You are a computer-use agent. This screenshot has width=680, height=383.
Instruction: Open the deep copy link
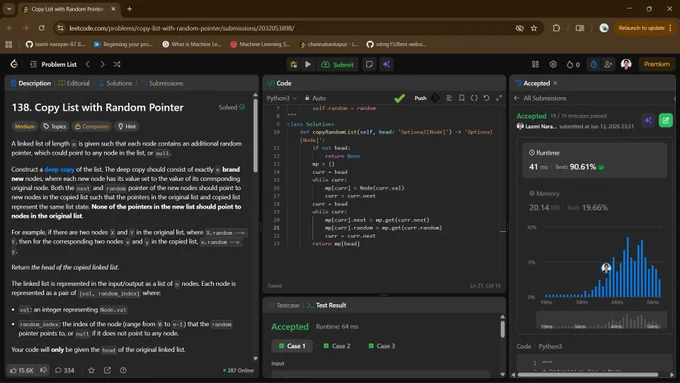point(59,169)
